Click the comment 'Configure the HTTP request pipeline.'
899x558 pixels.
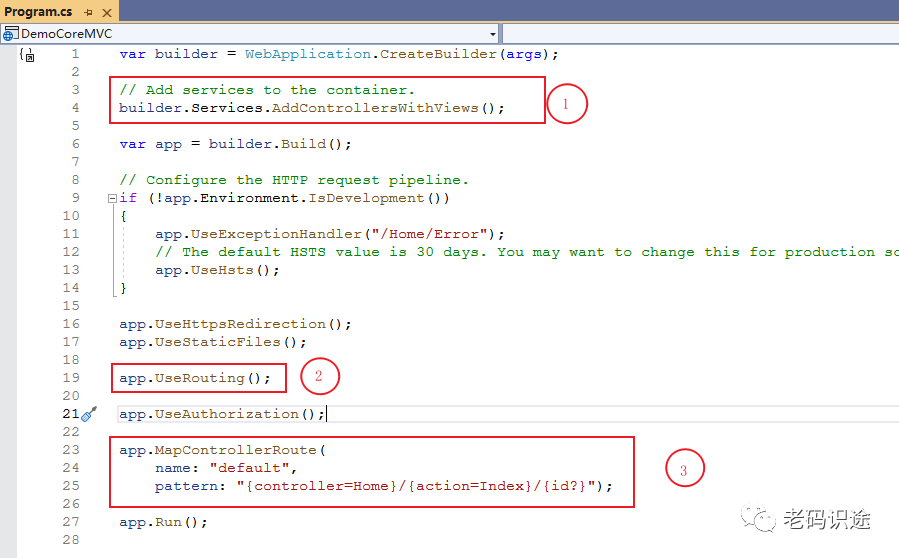[x=294, y=180]
